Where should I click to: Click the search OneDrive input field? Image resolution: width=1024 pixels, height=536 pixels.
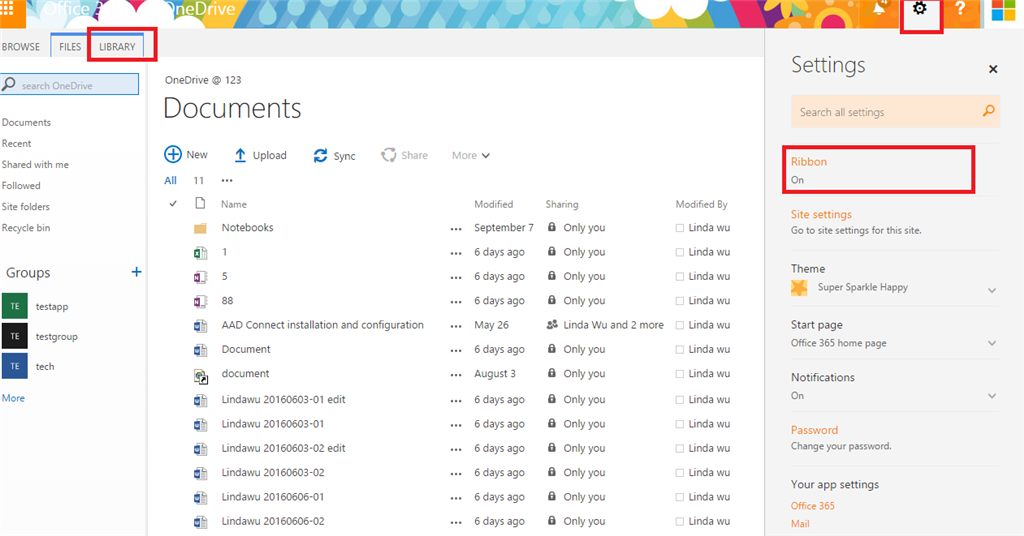click(x=69, y=84)
